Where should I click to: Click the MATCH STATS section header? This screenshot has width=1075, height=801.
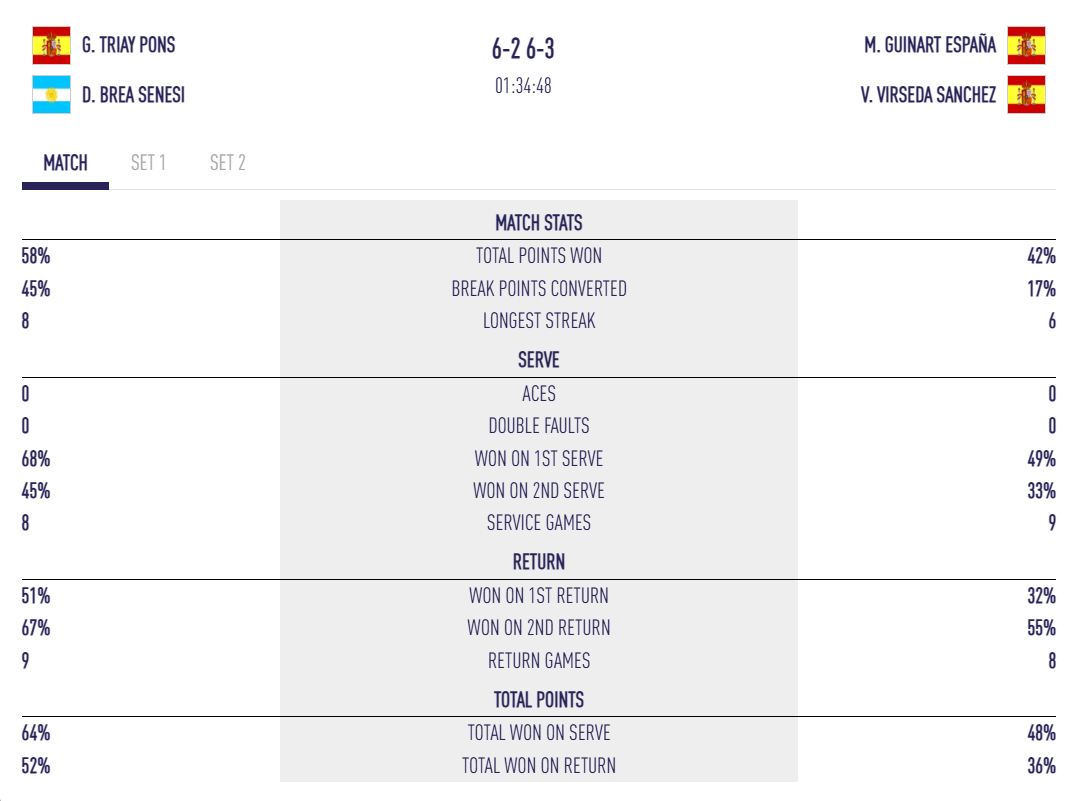point(538,223)
